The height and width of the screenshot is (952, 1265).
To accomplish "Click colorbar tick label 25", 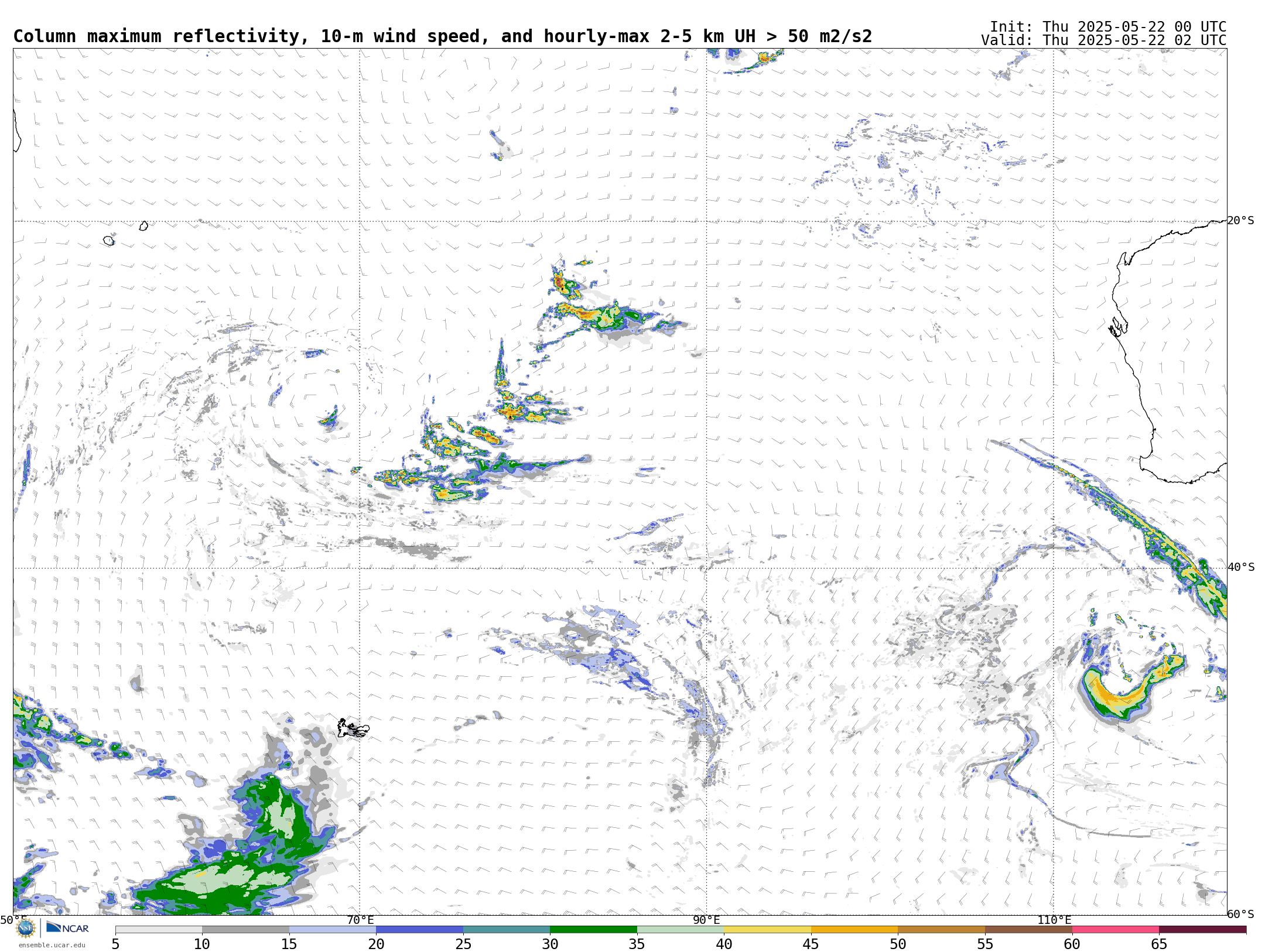I will [x=463, y=944].
